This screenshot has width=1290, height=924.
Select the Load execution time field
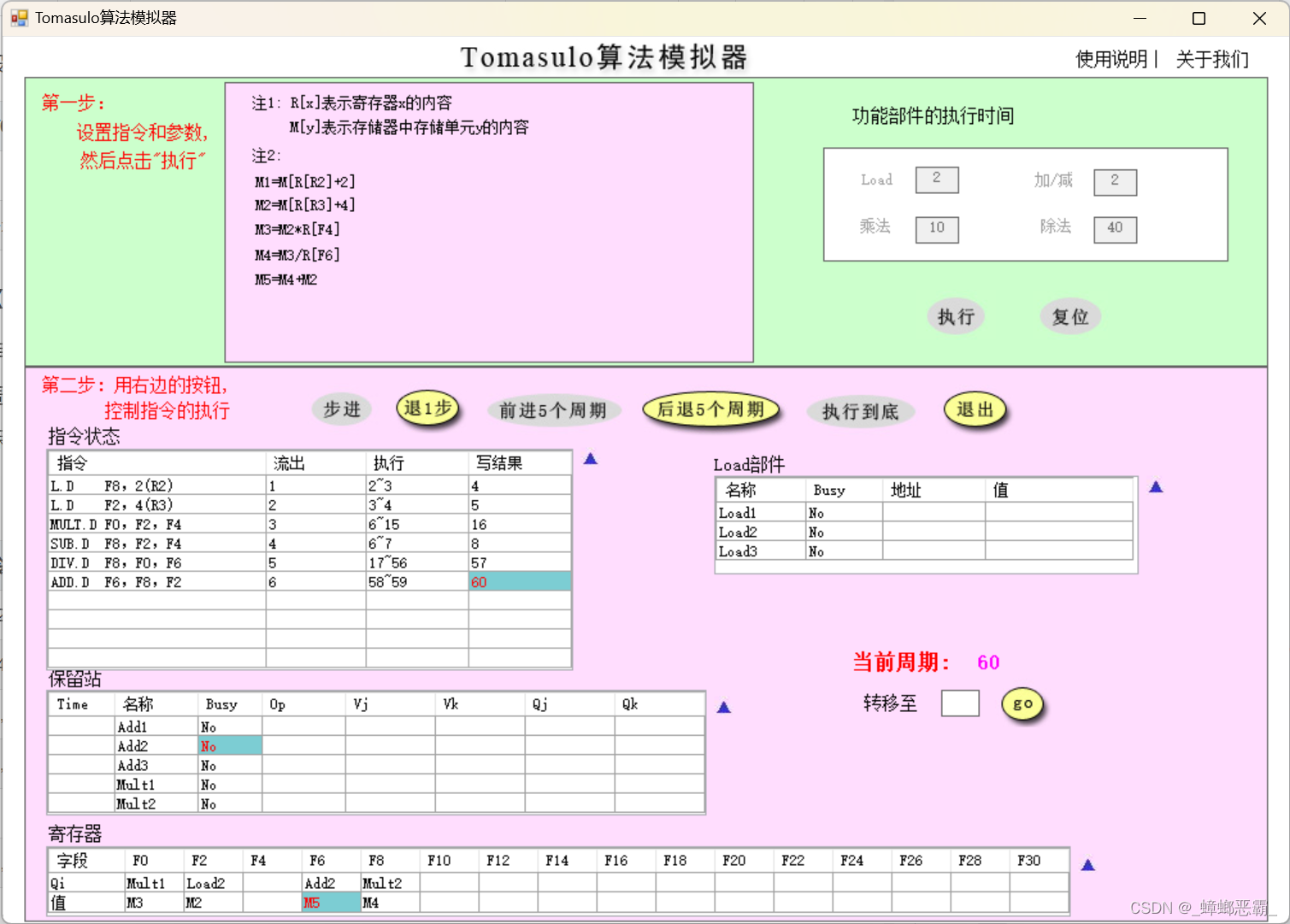[x=937, y=180]
